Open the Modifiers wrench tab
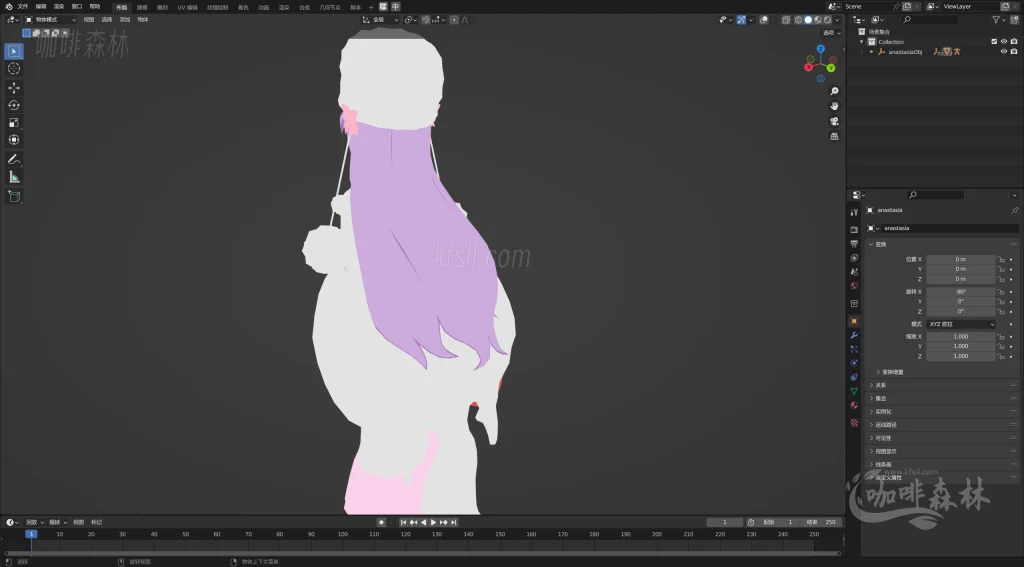 coord(854,335)
